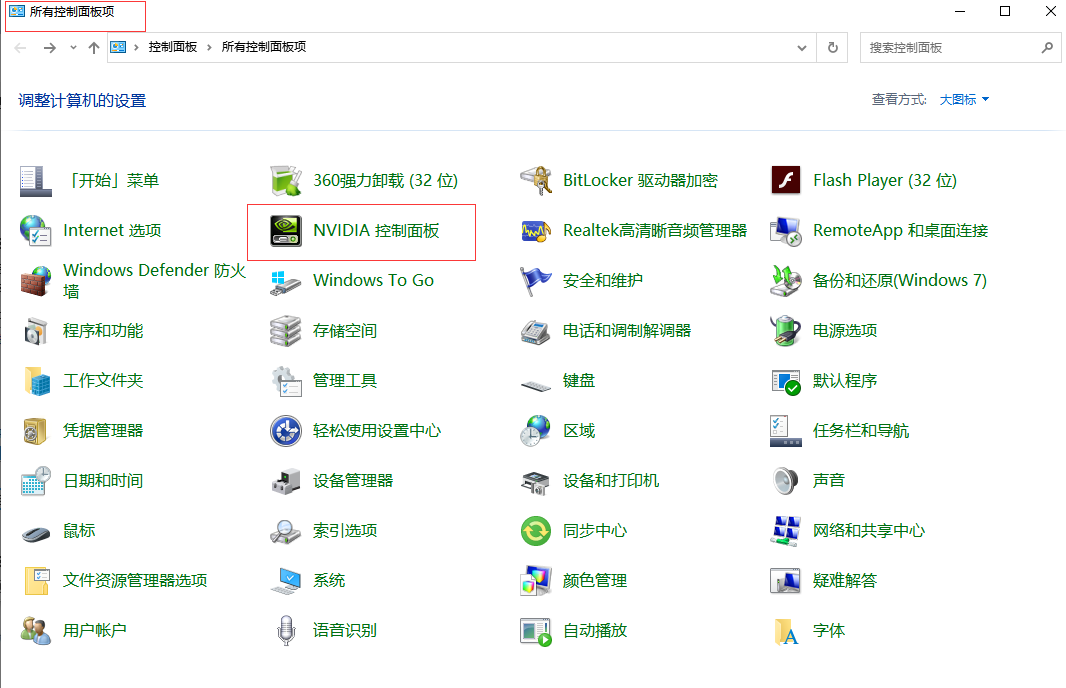Expand the address bar history dropdown arrow
This screenshot has width=1066, height=688.
click(802, 47)
